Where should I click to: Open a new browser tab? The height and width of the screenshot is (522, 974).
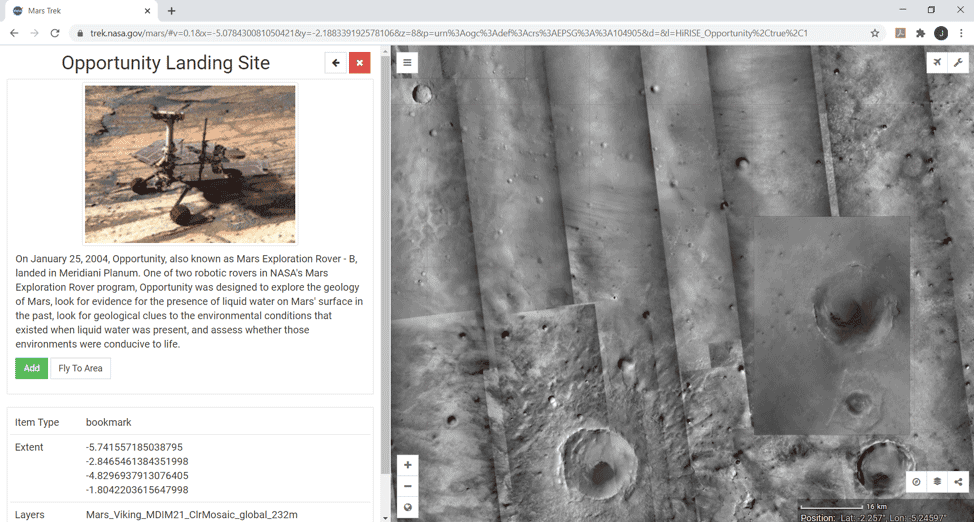coord(171,11)
